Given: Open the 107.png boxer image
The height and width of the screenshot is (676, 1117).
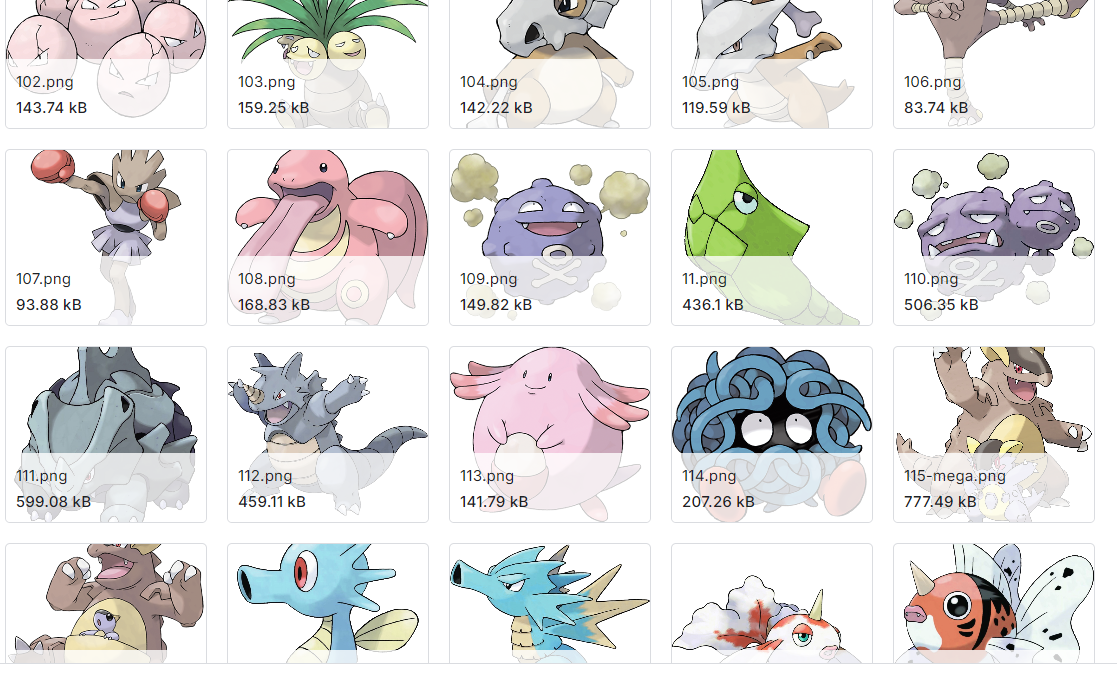Looking at the screenshot, I should (106, 237).
